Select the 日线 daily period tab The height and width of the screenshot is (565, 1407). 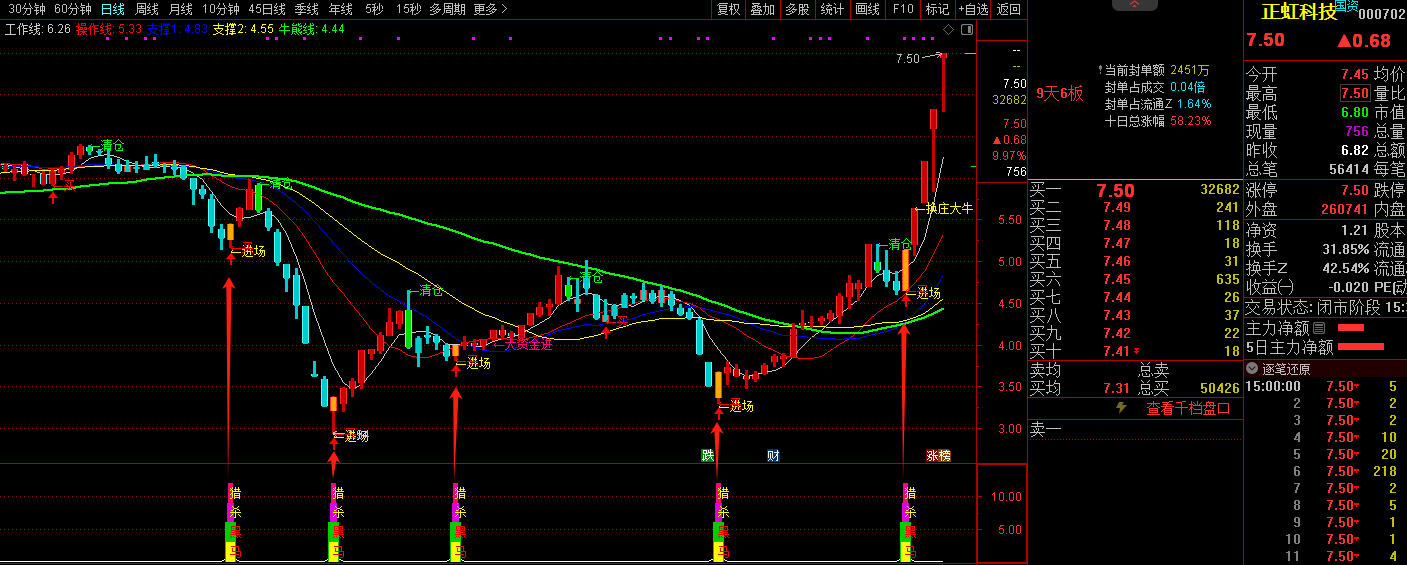tap(113, 9)
